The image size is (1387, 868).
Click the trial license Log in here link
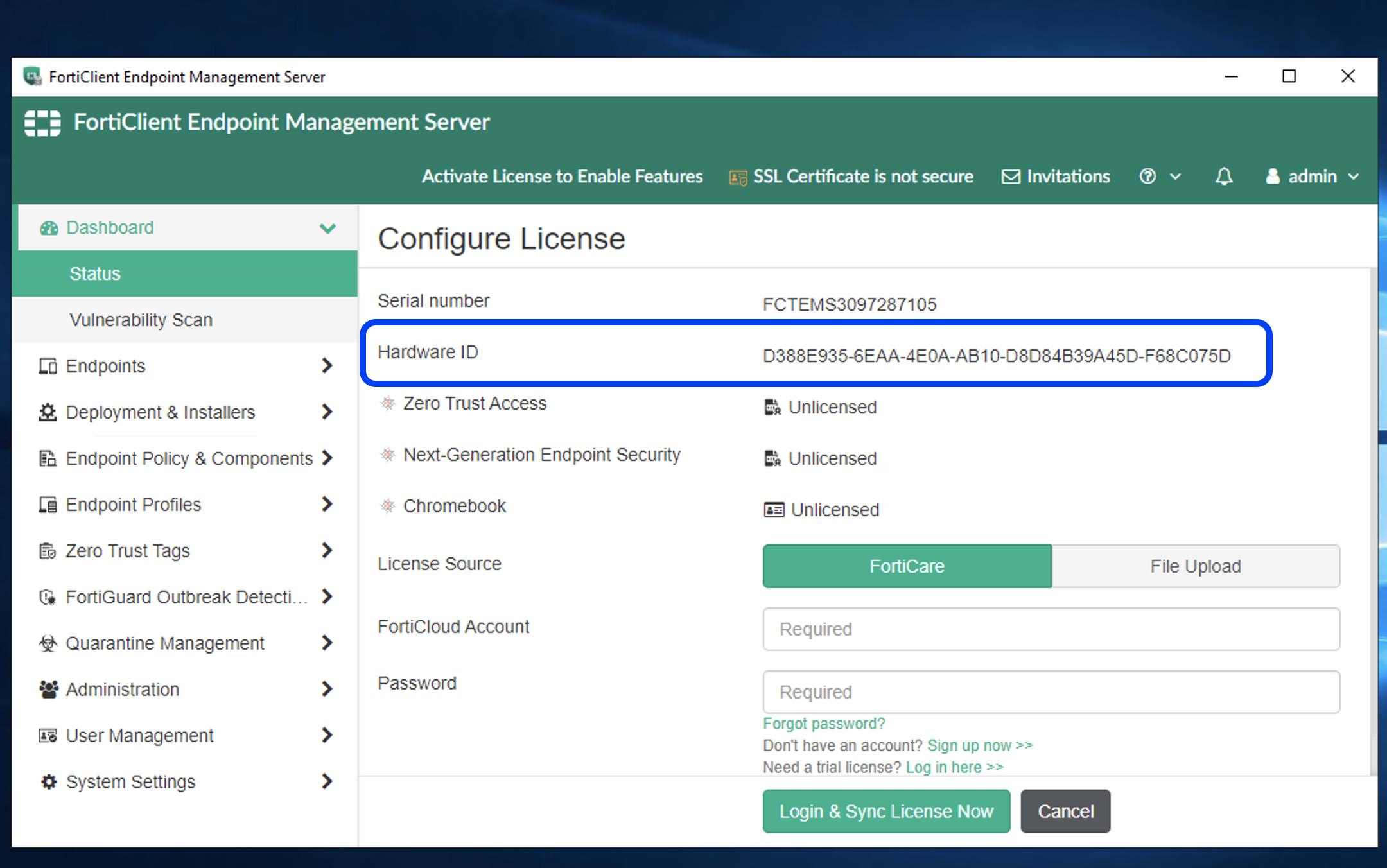[x=955, y=767]
